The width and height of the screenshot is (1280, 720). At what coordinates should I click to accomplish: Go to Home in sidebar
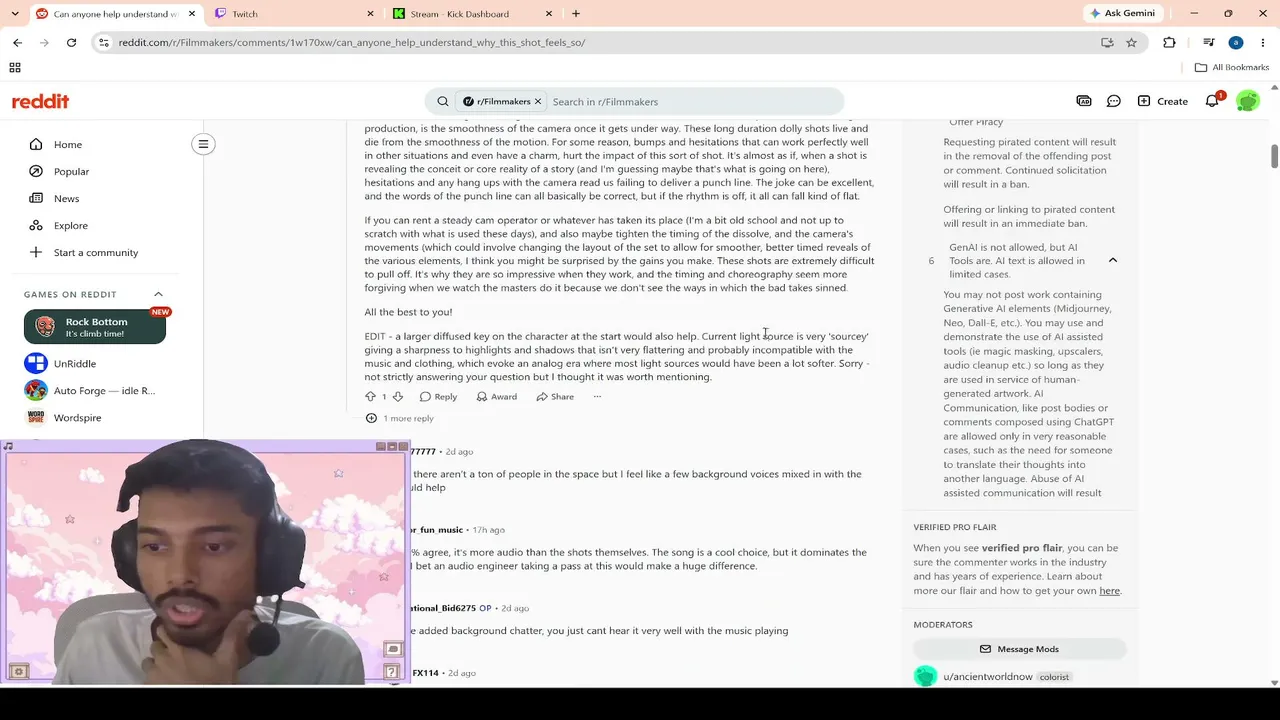[x=68, y=144]
